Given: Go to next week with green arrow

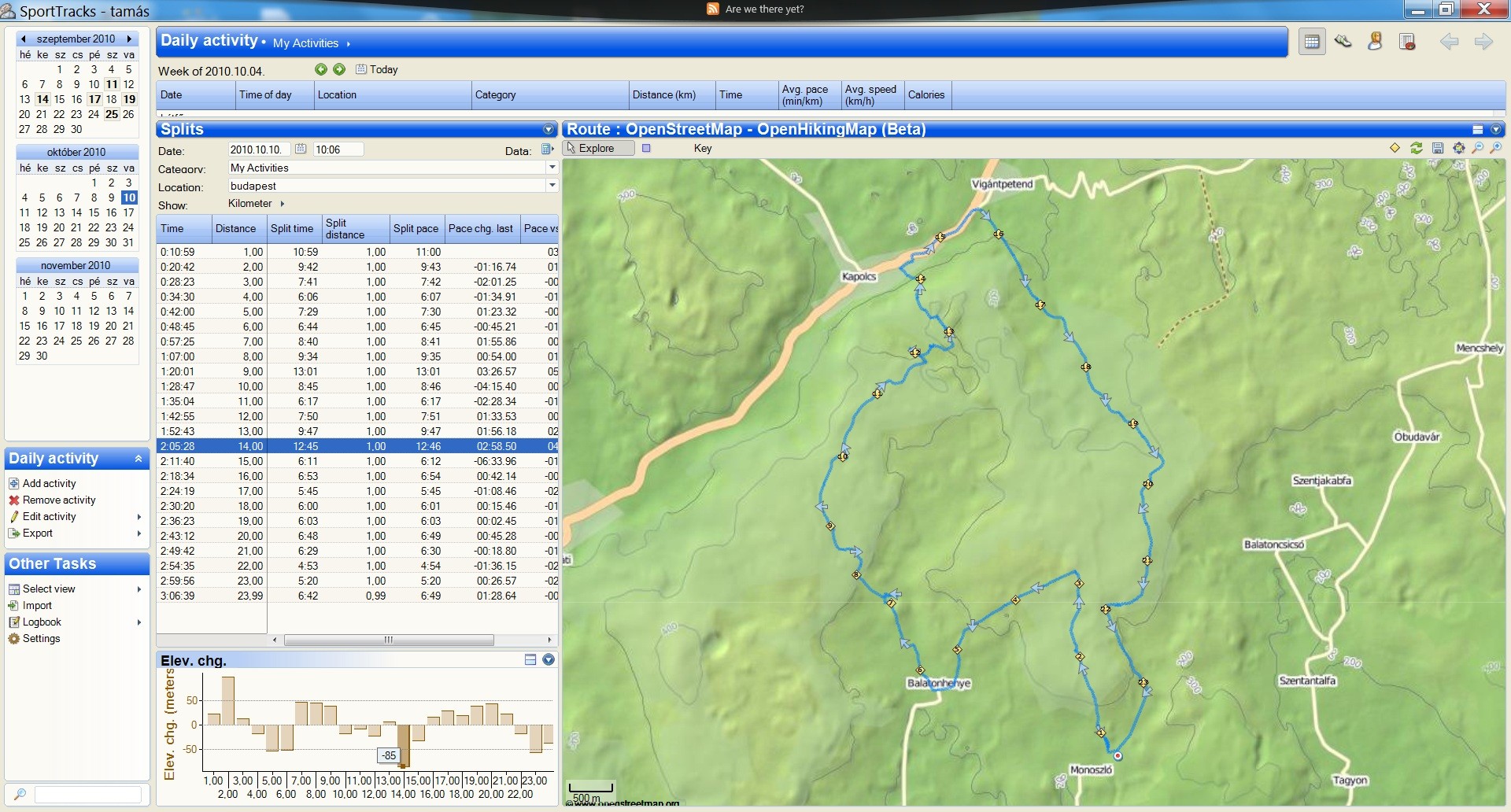Looking at the screenshot, I should 339,69.
